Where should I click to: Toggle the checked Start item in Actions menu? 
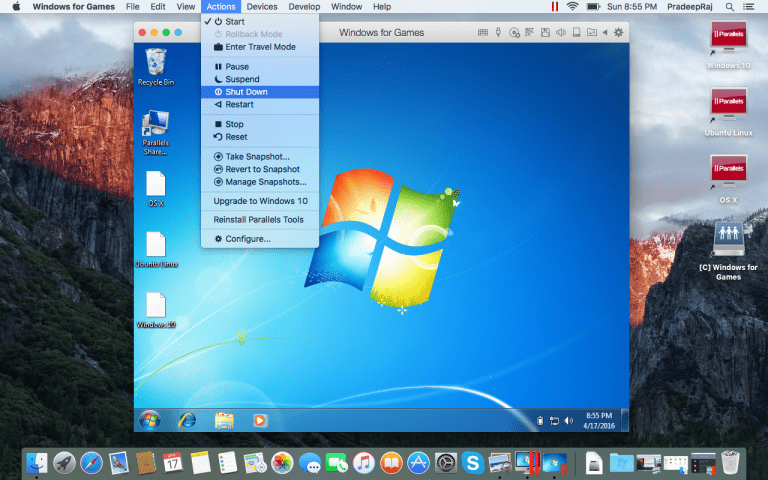coord(260,22)
